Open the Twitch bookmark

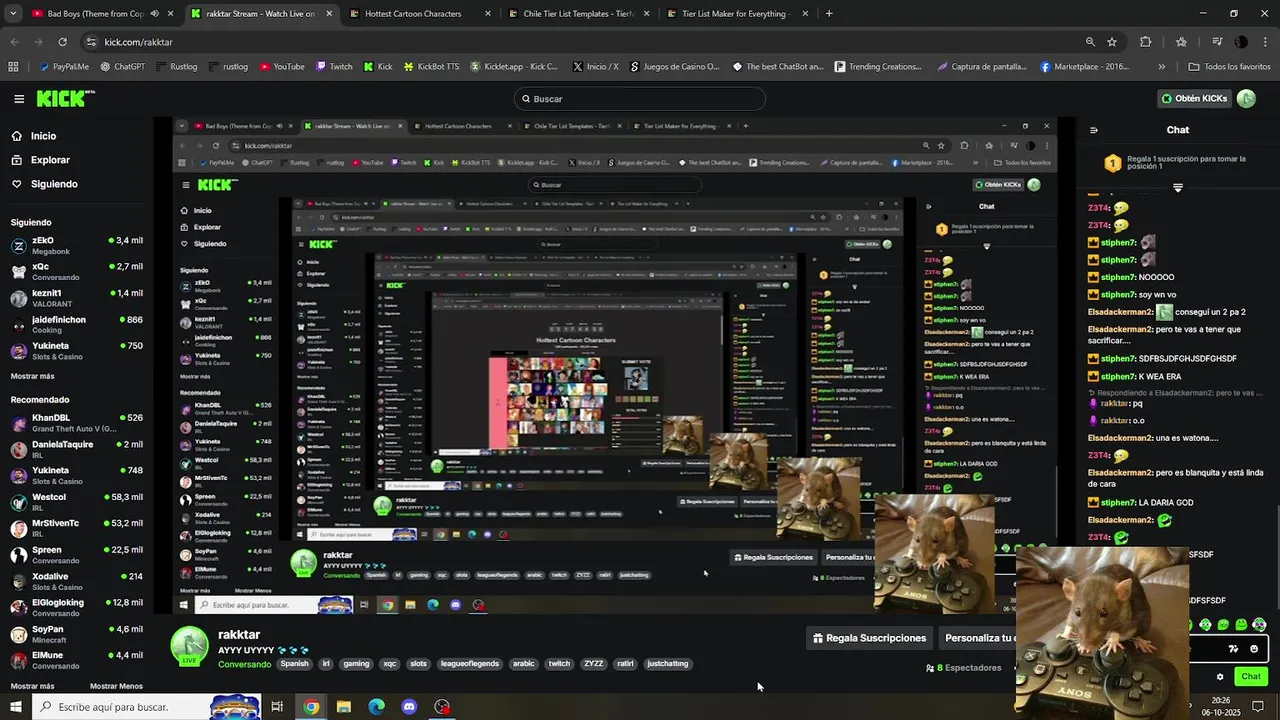pyautogui.click(x=335, y=67)
